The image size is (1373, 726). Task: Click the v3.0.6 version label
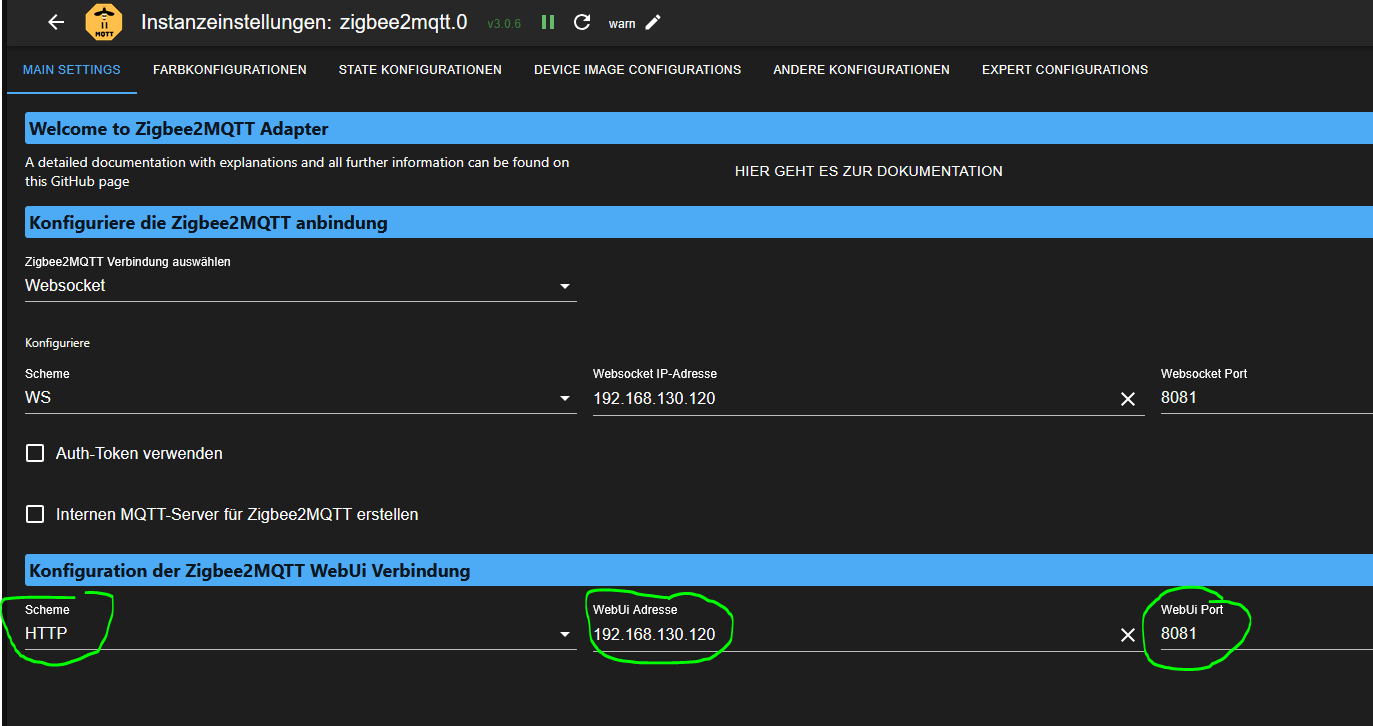point(504,23)
